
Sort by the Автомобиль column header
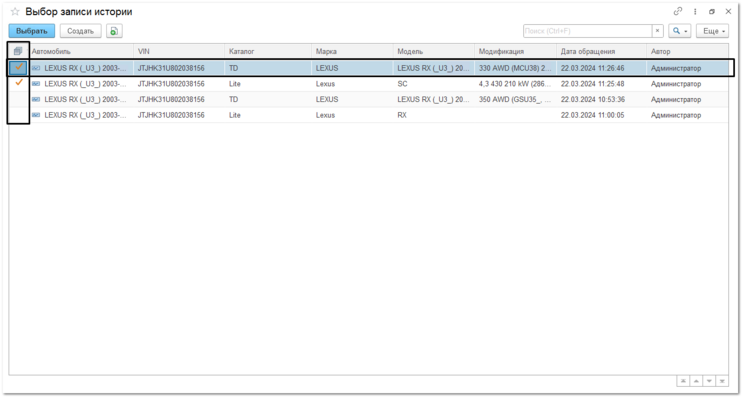pos(82,51)
